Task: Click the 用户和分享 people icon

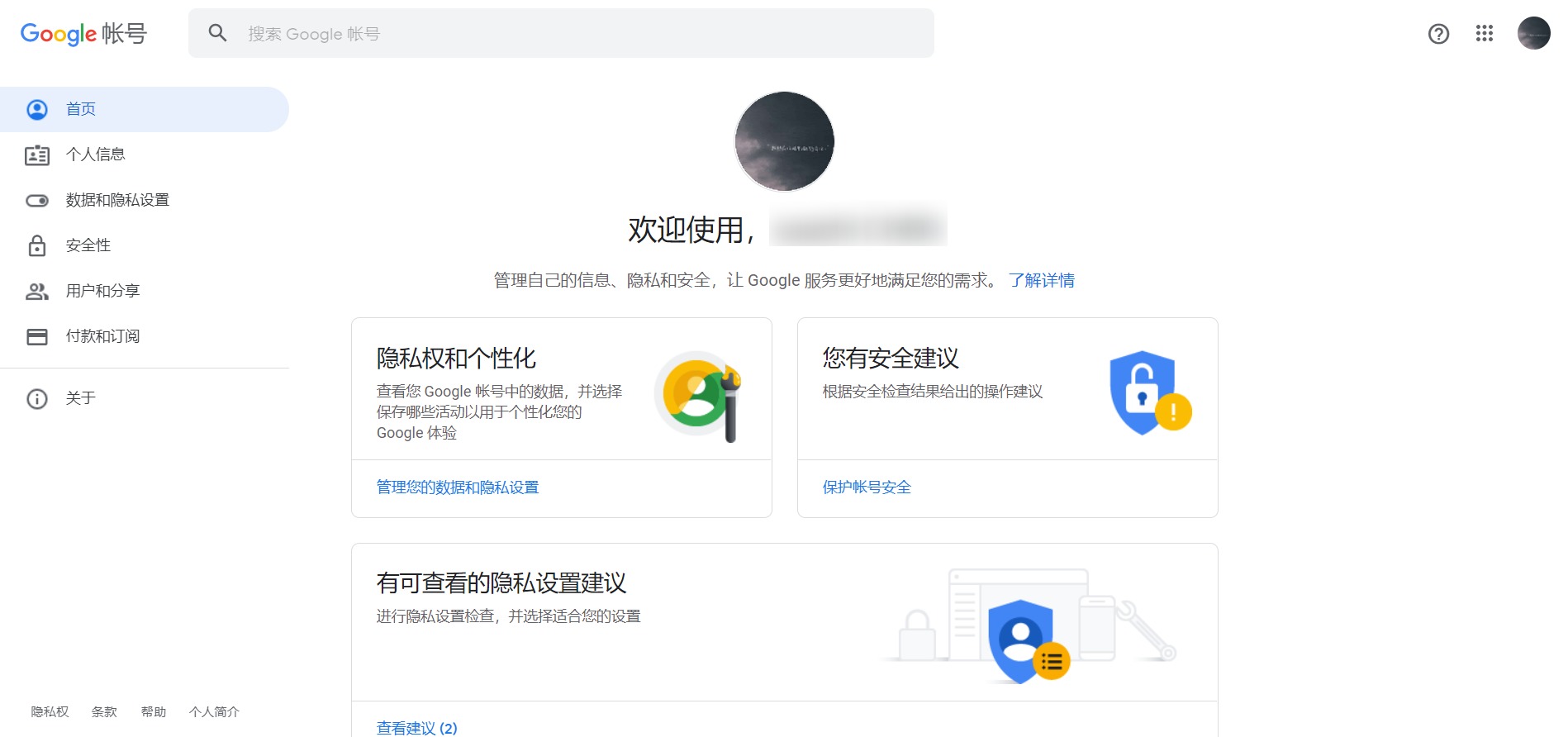Action: 37,291
